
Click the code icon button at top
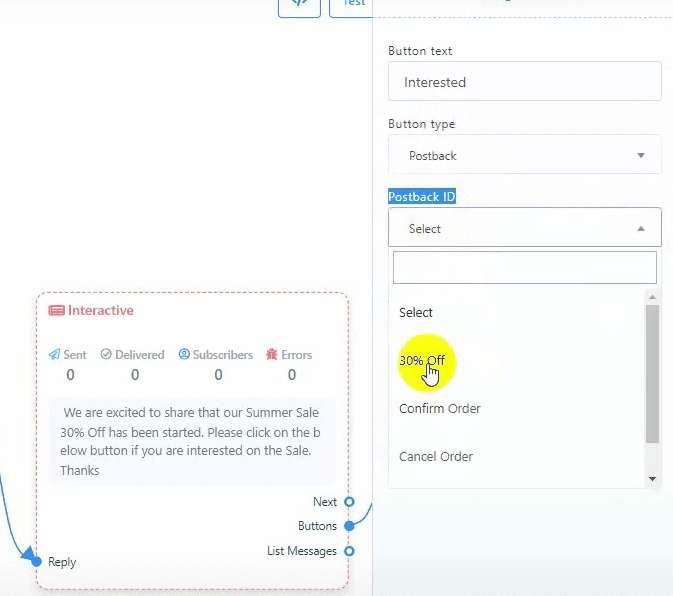(299, 4)
